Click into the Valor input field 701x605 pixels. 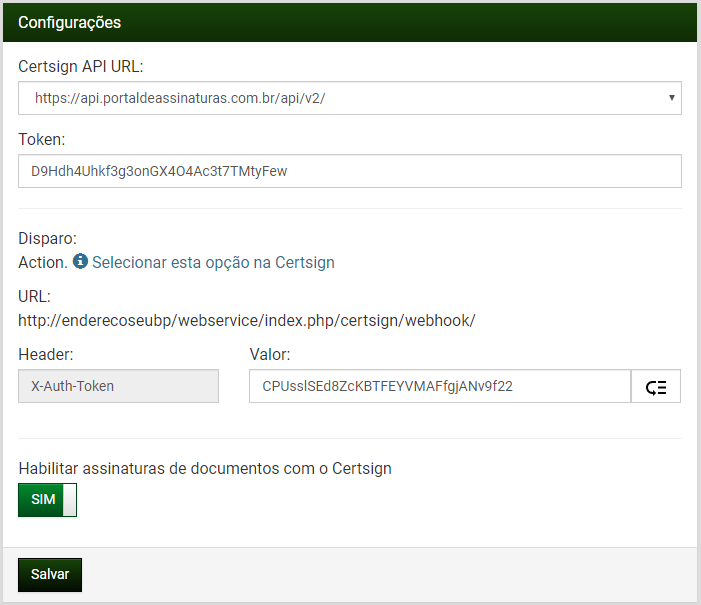pos(439,387)
